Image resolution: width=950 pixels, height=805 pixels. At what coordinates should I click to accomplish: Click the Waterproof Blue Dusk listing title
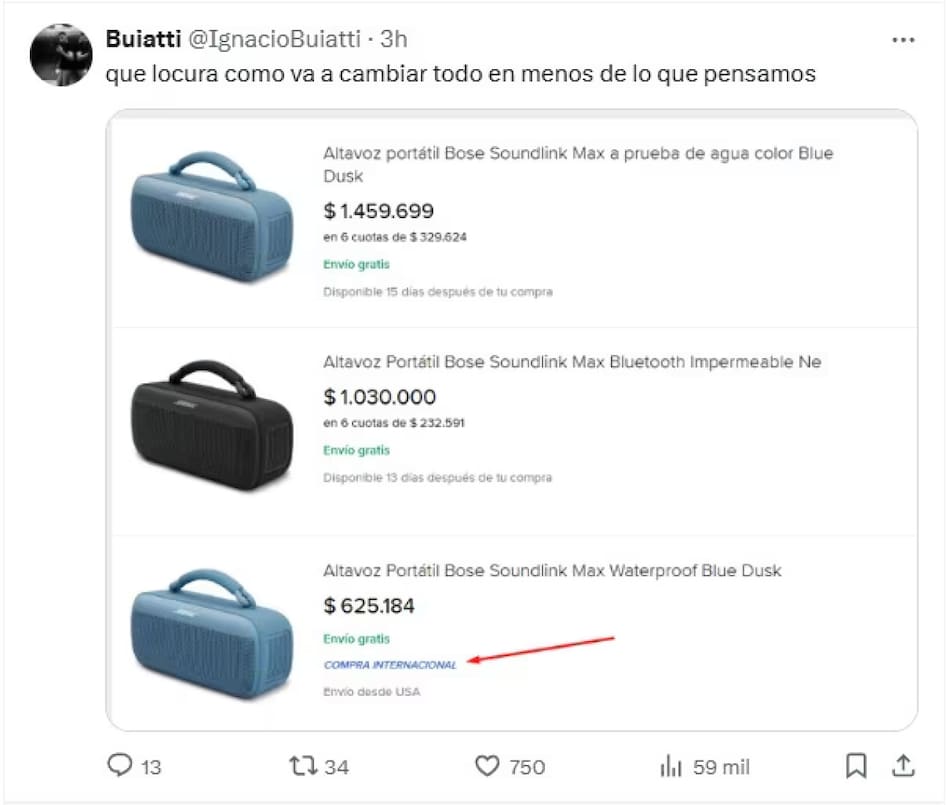[552, 571]
